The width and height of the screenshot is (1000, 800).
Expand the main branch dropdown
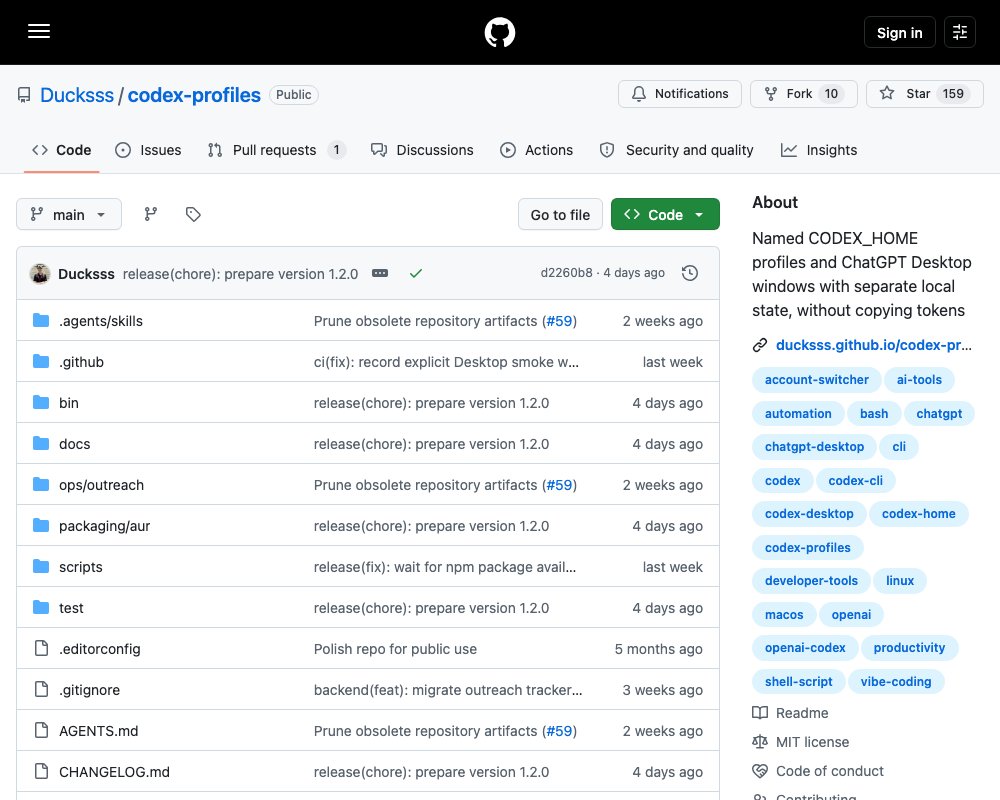coord(69,214)
